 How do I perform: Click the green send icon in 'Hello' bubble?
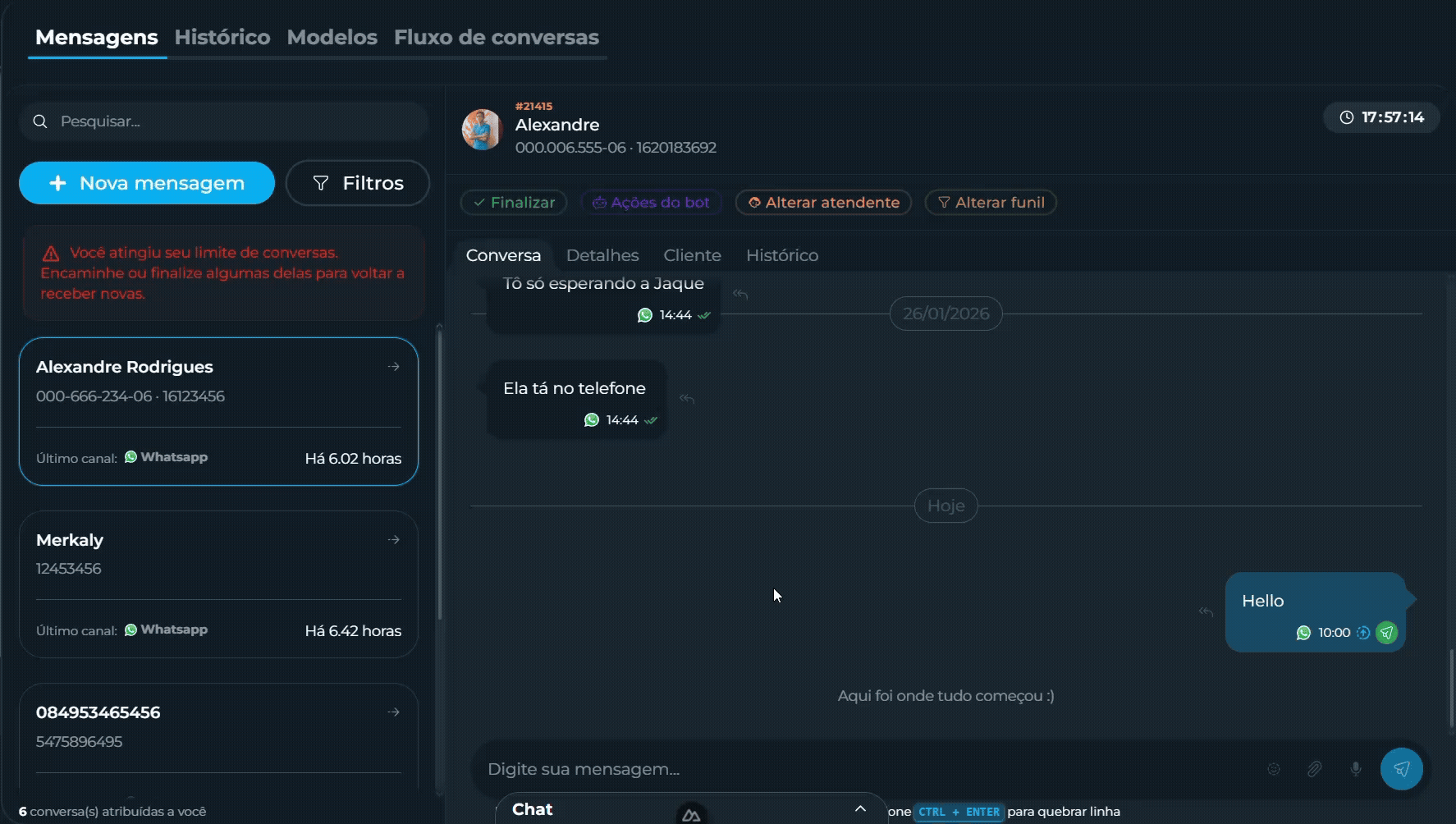tap(1386, 633)
